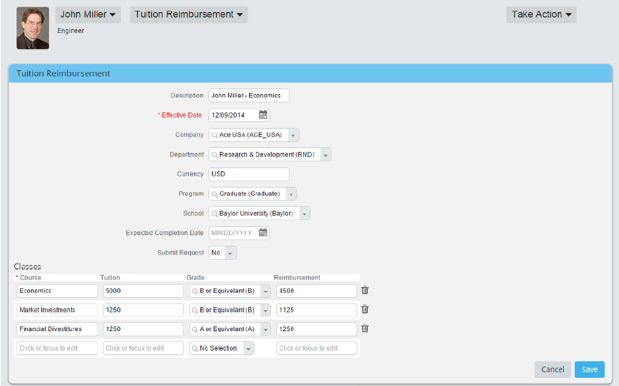Edit the Market Investments course field
Image resolution: width=619 pixels, height=386 pixels.
click(57, 310)
